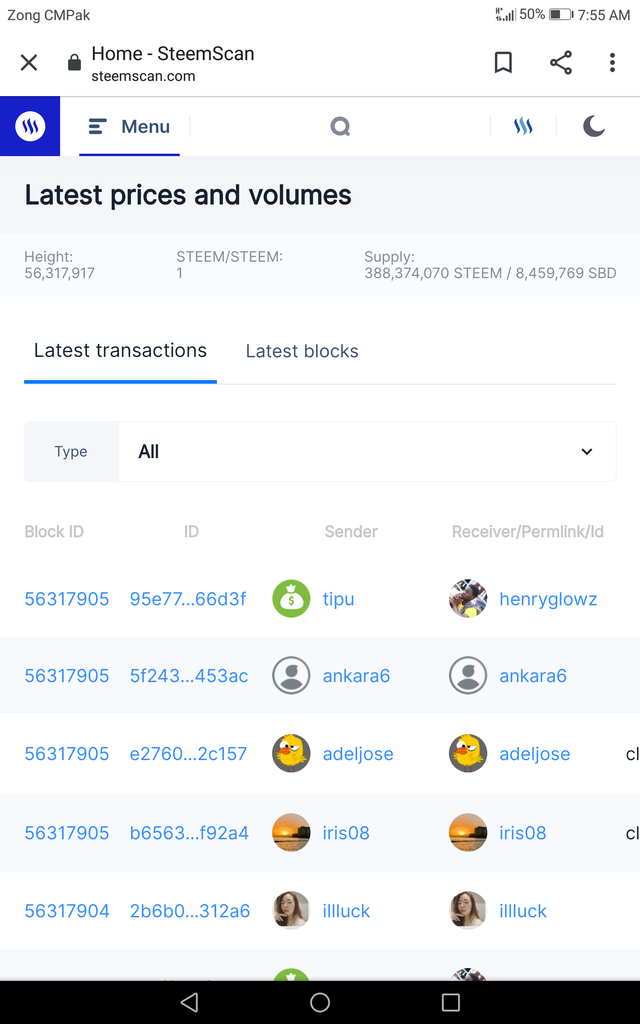640x1024 pixels.
Task: Open block 56317904 link
Action: tap(67, 911)
